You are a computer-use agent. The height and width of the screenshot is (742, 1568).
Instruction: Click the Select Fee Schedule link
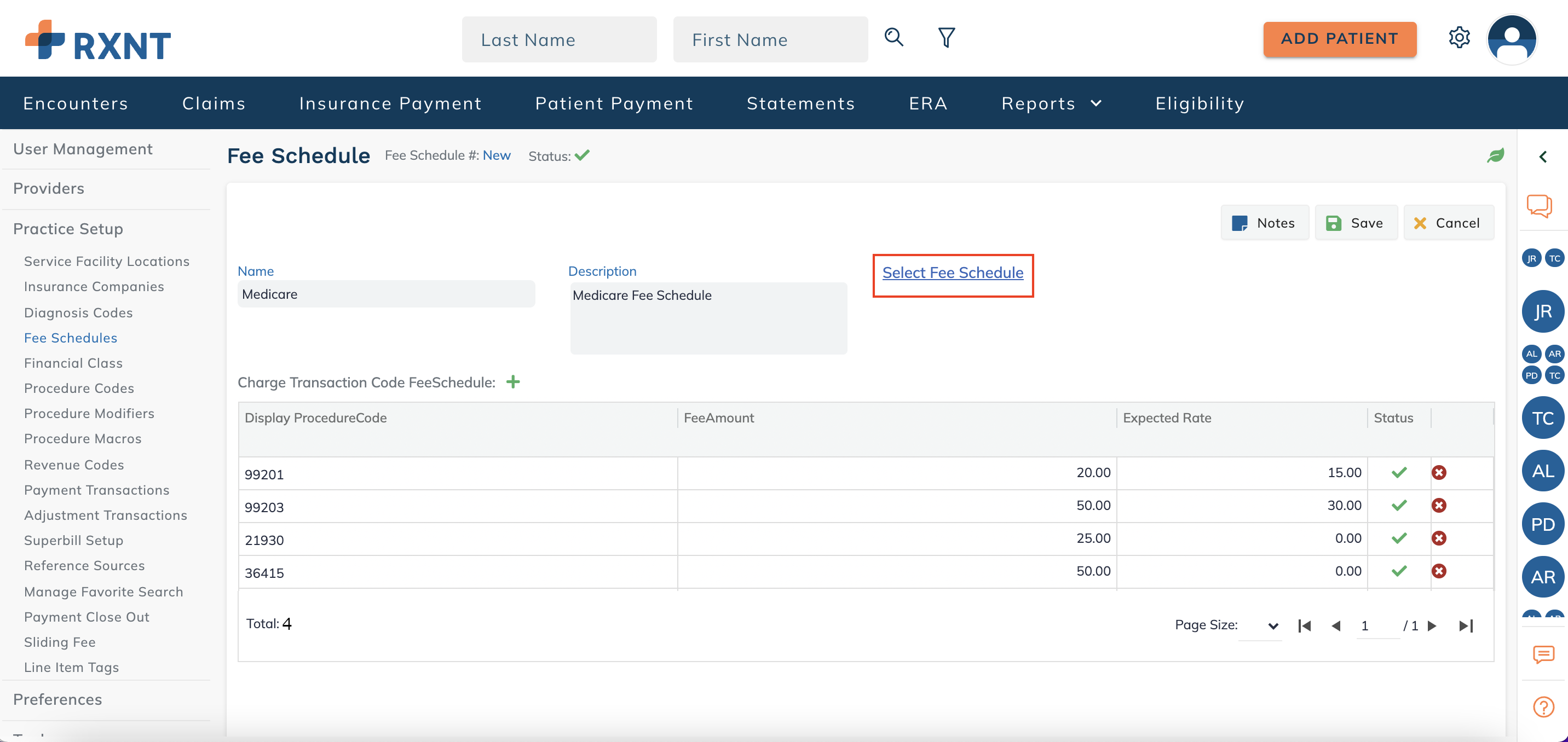pyautogui.click(x=953, y=273)
